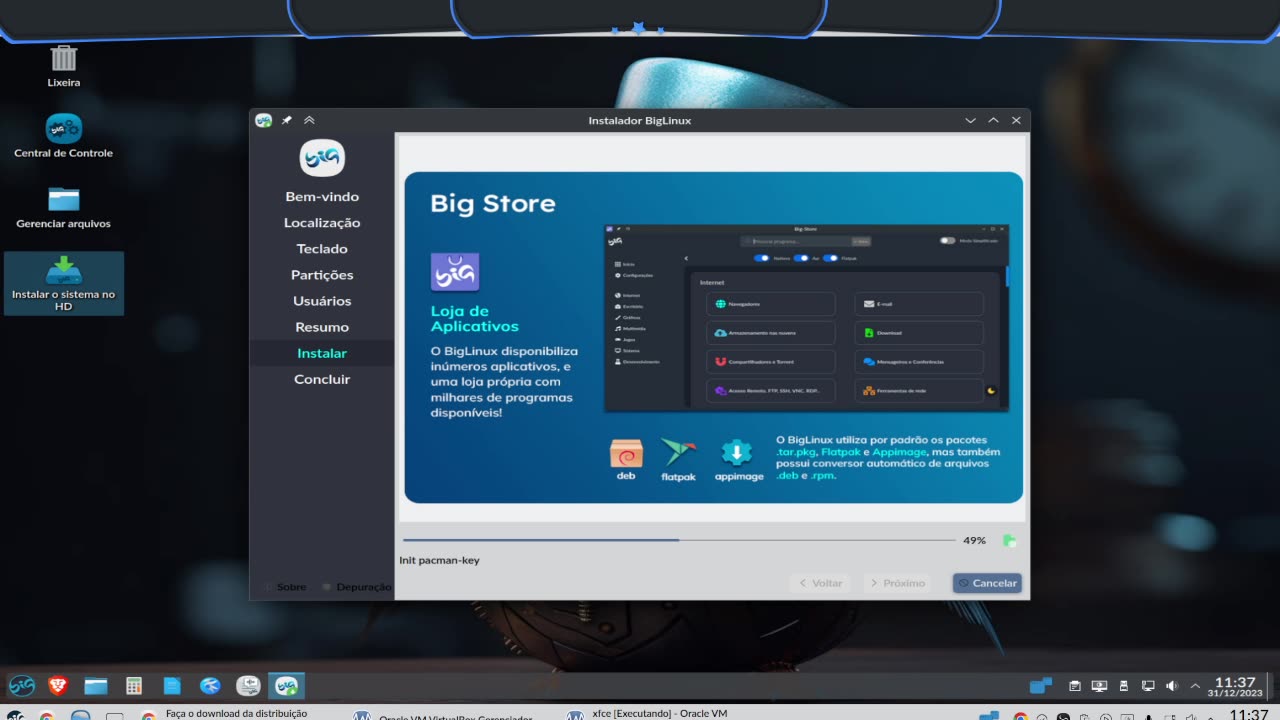Switch to the active installer taskbar entry
This screenshot has width=1280, height=720.
click(286, 685)
